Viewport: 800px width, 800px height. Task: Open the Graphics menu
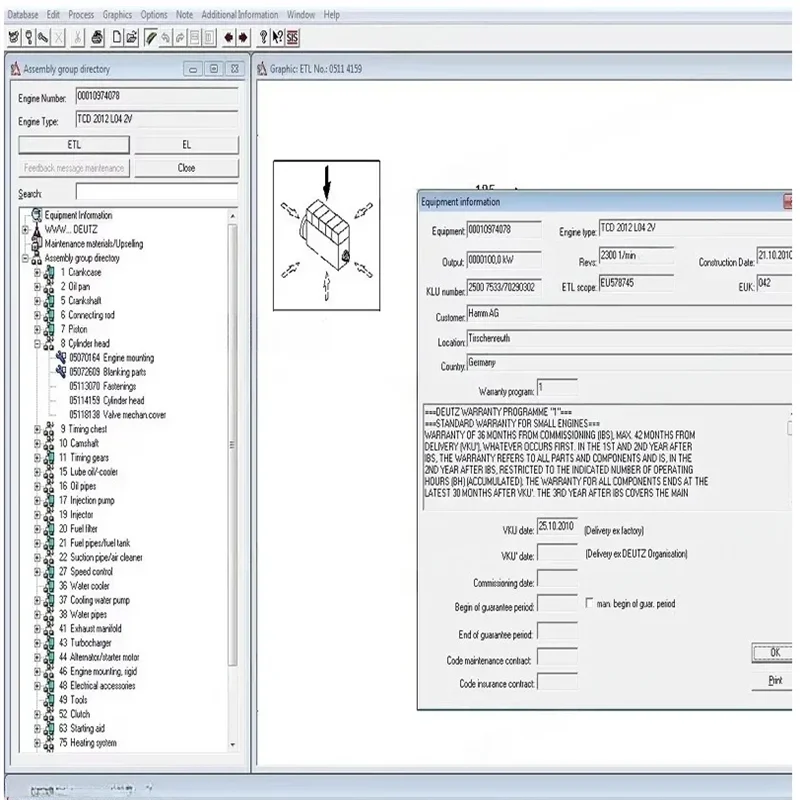[117, 15]
